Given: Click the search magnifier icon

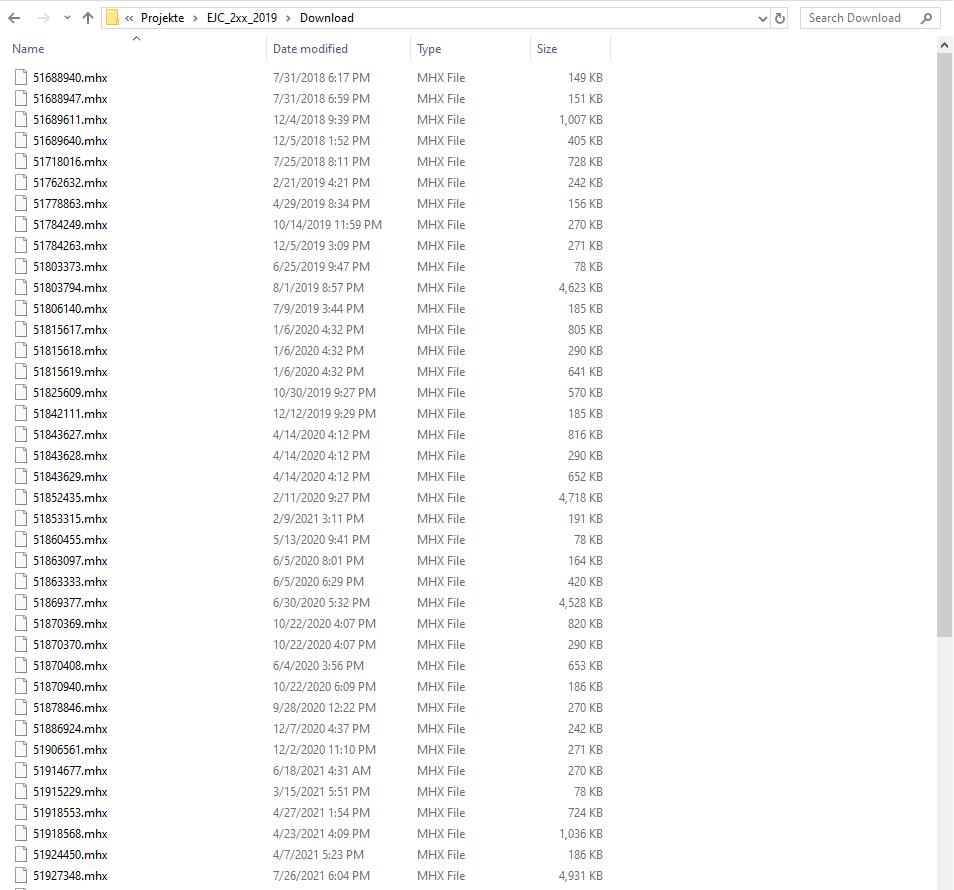Looking at the screenshot, I should coord(926,18).
